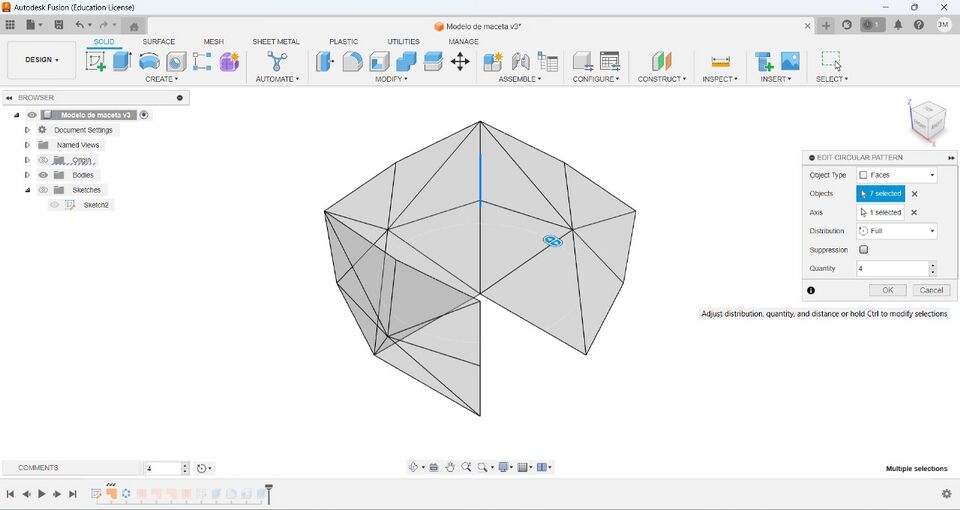This screenshot has height=510, width=960.
Task: Switch to the PLASTIC tab
Action: click(343, 42)
